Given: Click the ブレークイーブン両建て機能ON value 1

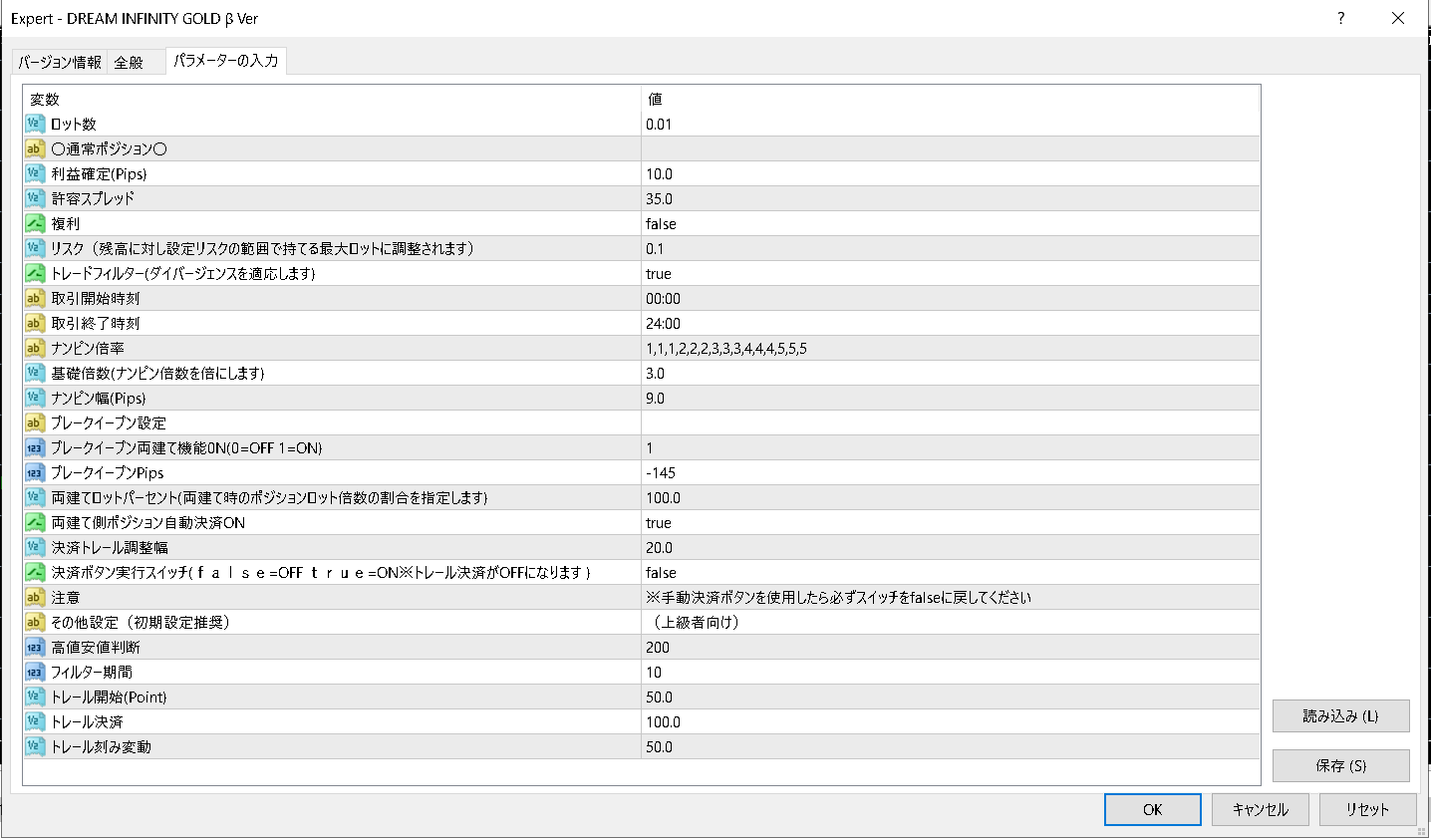Looking at the screenshot, I should point(650,447).
